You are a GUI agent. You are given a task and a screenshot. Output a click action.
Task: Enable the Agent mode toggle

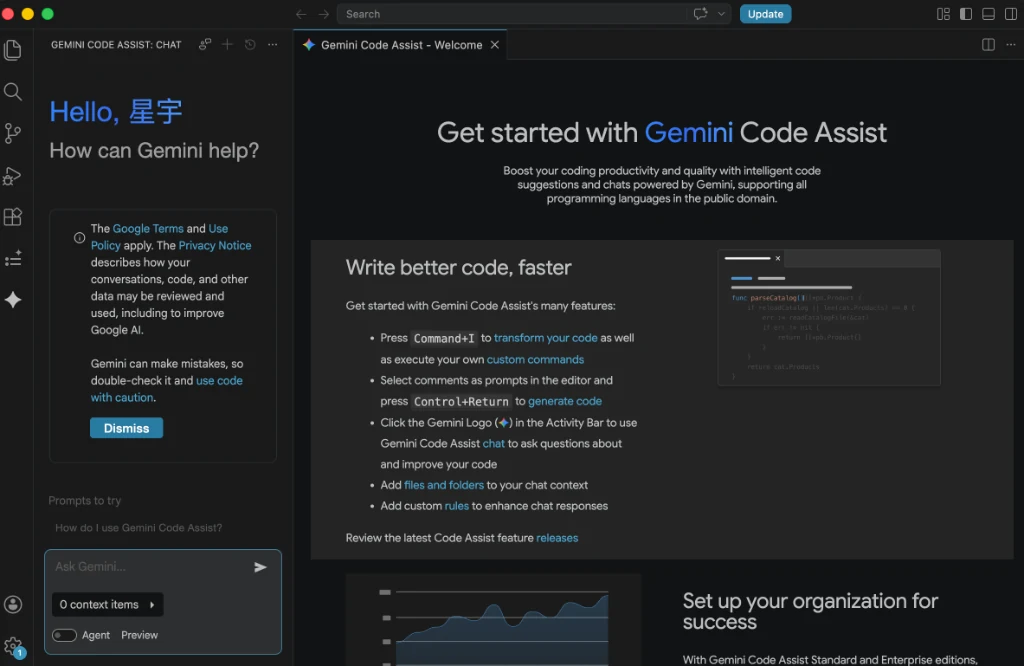[x=64, y=635]
